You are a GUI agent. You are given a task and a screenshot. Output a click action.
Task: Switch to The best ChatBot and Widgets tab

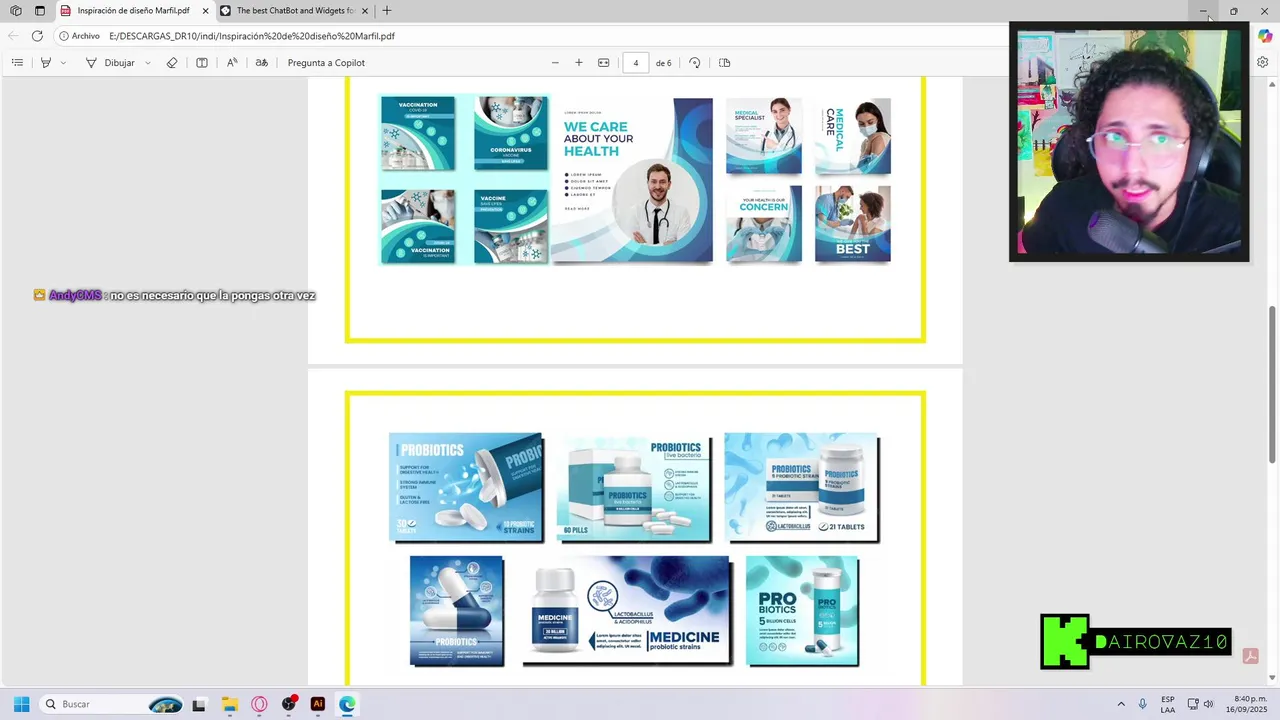pos(294,11)
